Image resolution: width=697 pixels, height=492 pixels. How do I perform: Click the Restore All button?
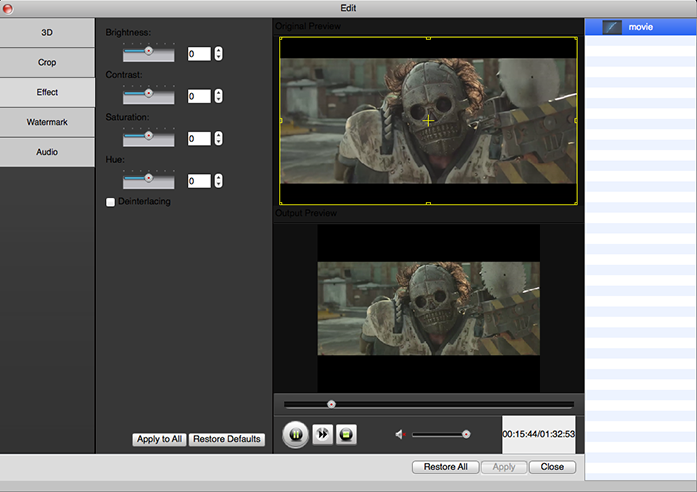pyautogui.click(x=445, y=467)
